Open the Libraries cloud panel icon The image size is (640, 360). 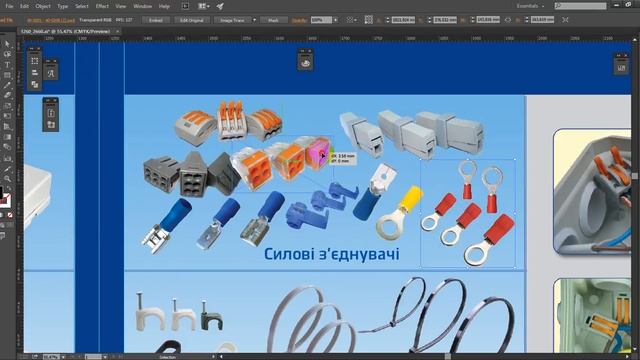305,63
